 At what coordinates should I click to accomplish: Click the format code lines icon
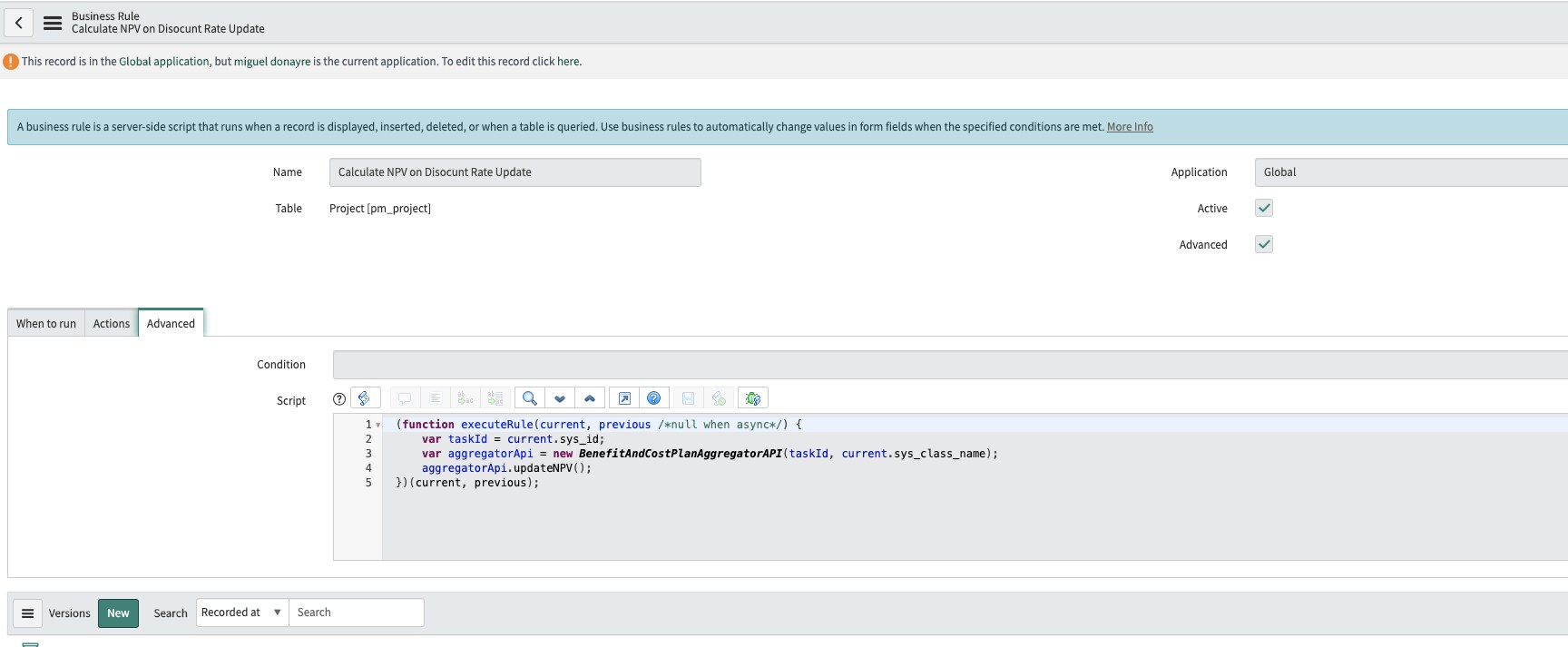pos(436,398)
